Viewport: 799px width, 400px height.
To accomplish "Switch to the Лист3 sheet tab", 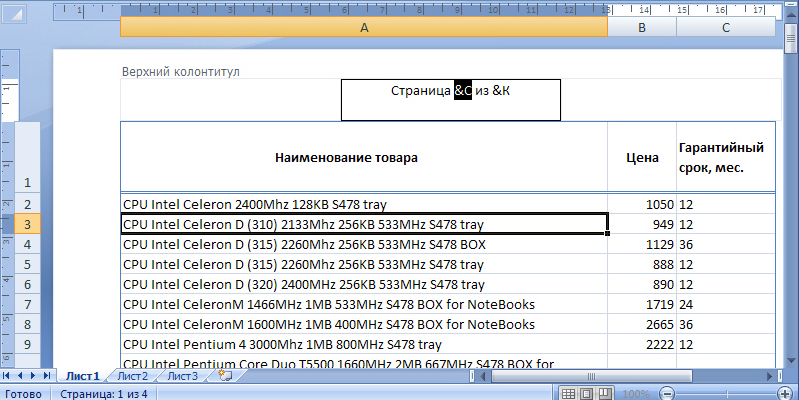I will [x=182, y=376].
